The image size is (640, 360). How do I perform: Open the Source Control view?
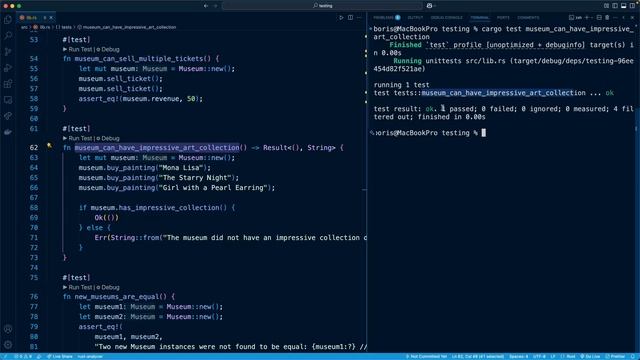[8, 52]
